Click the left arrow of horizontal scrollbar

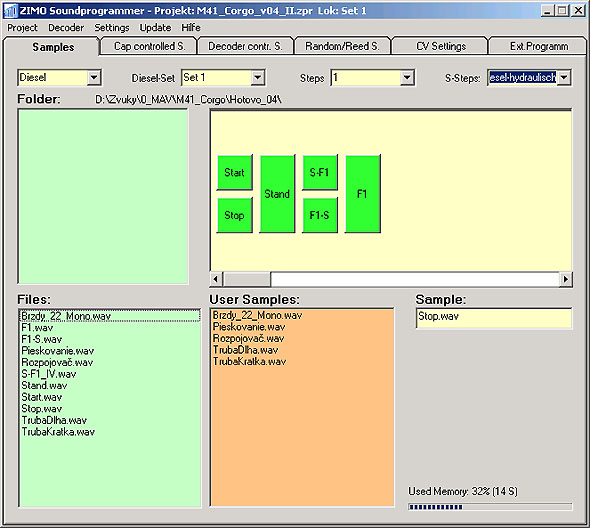(216, 279)
